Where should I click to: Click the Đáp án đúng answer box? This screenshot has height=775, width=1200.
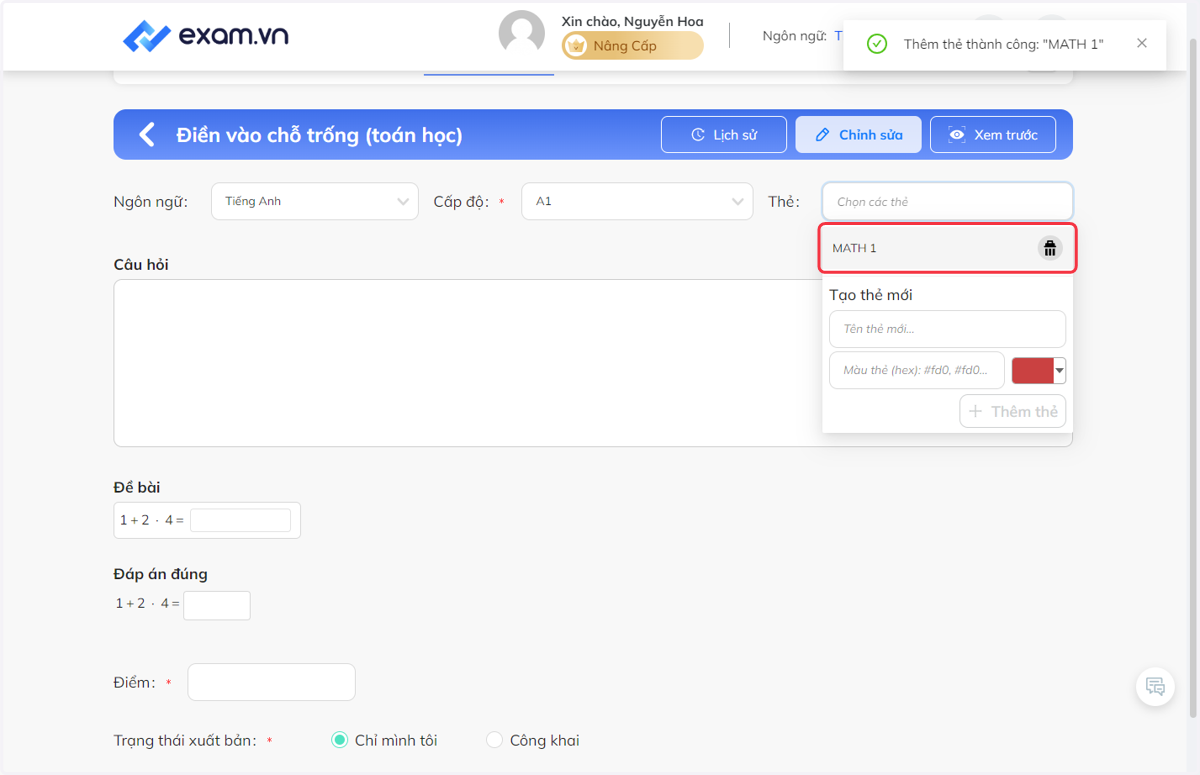point(217,605)
